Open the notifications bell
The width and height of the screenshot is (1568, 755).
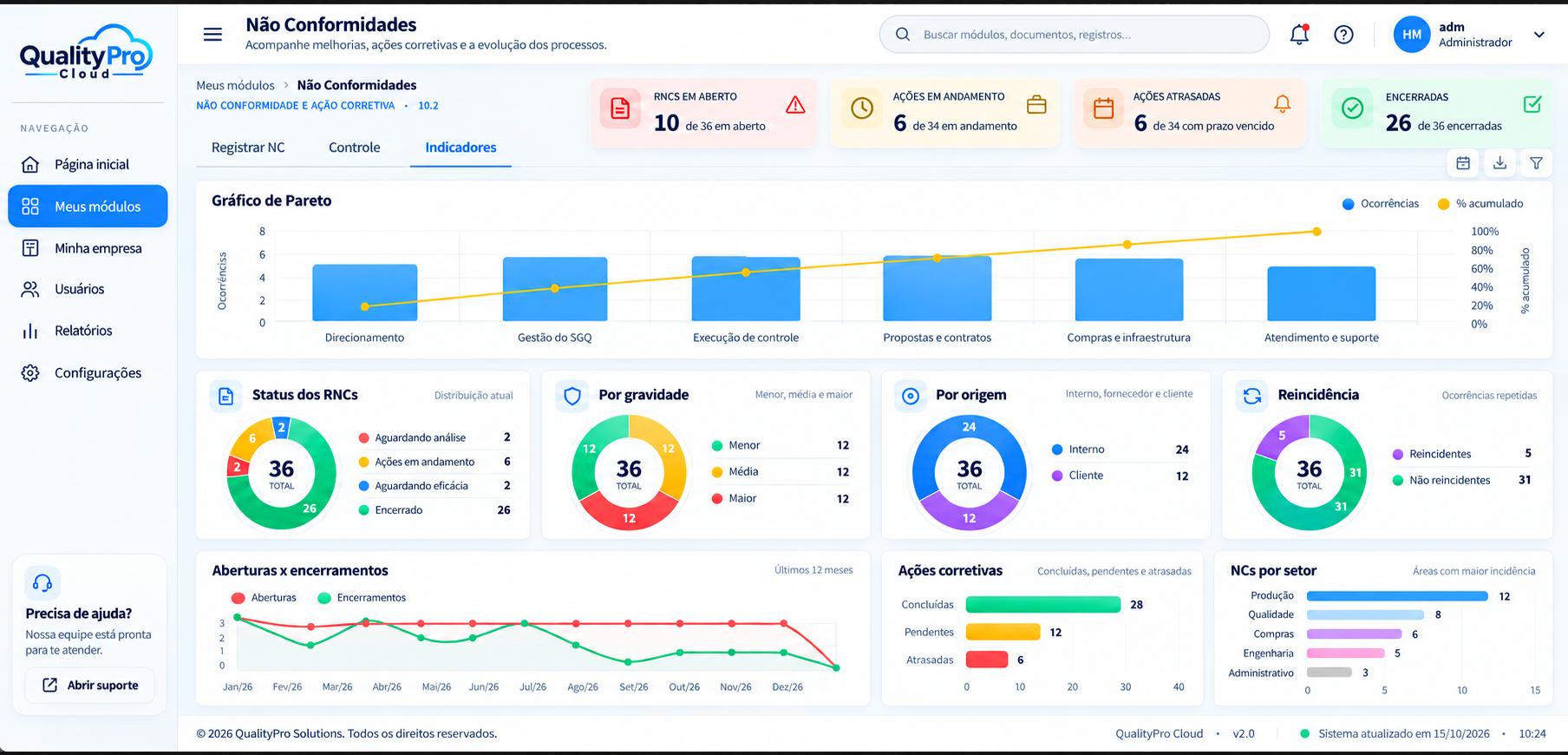[x=1299, y=35]
